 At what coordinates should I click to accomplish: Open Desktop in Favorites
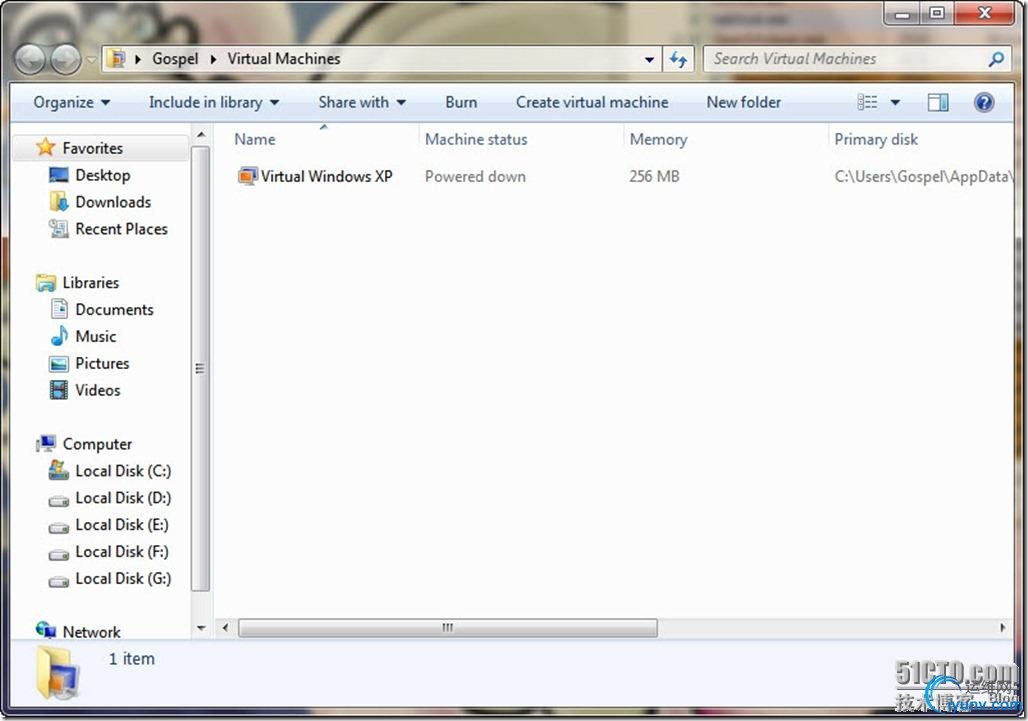103,175
